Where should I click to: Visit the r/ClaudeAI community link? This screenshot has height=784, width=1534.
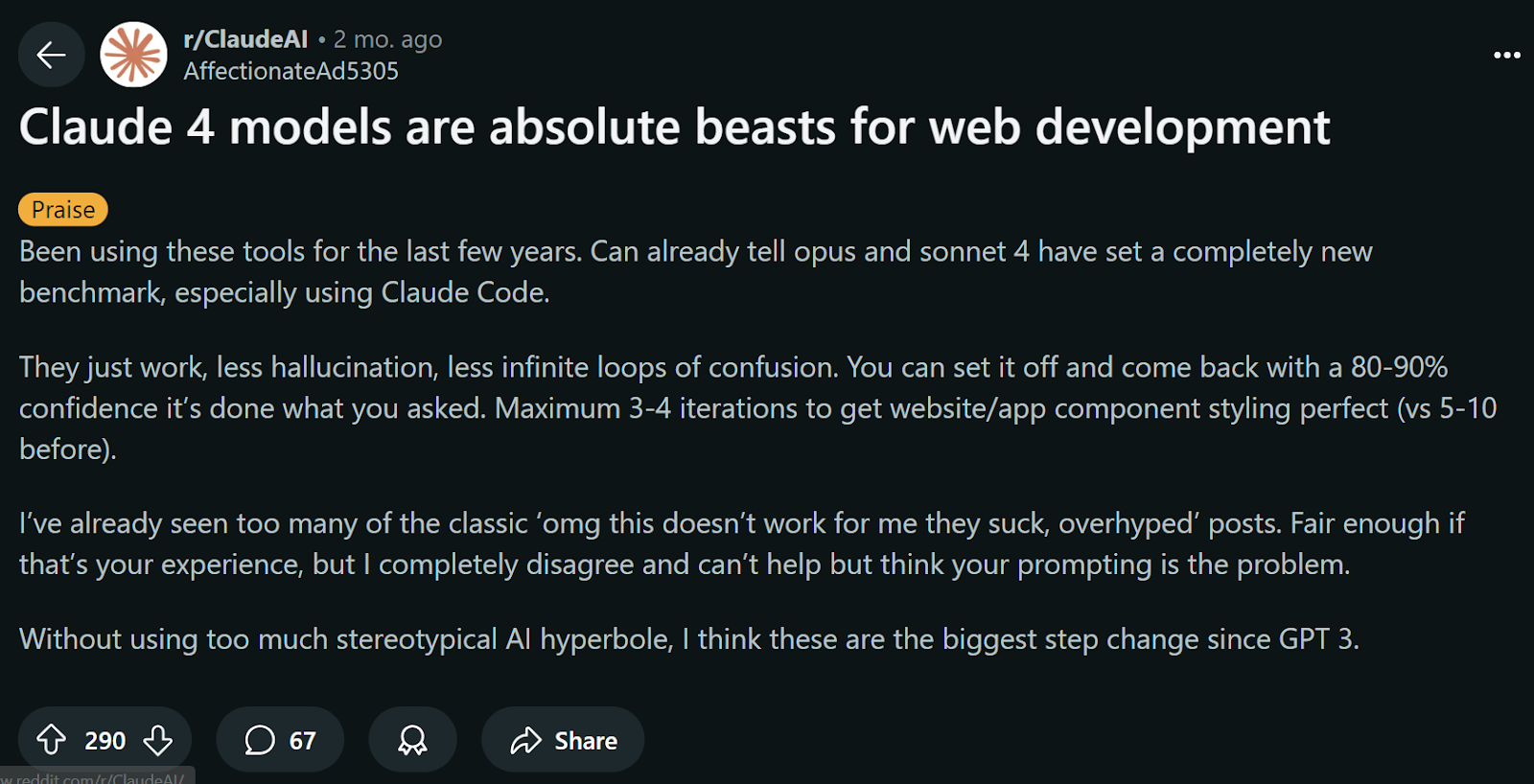coord(245,39)
